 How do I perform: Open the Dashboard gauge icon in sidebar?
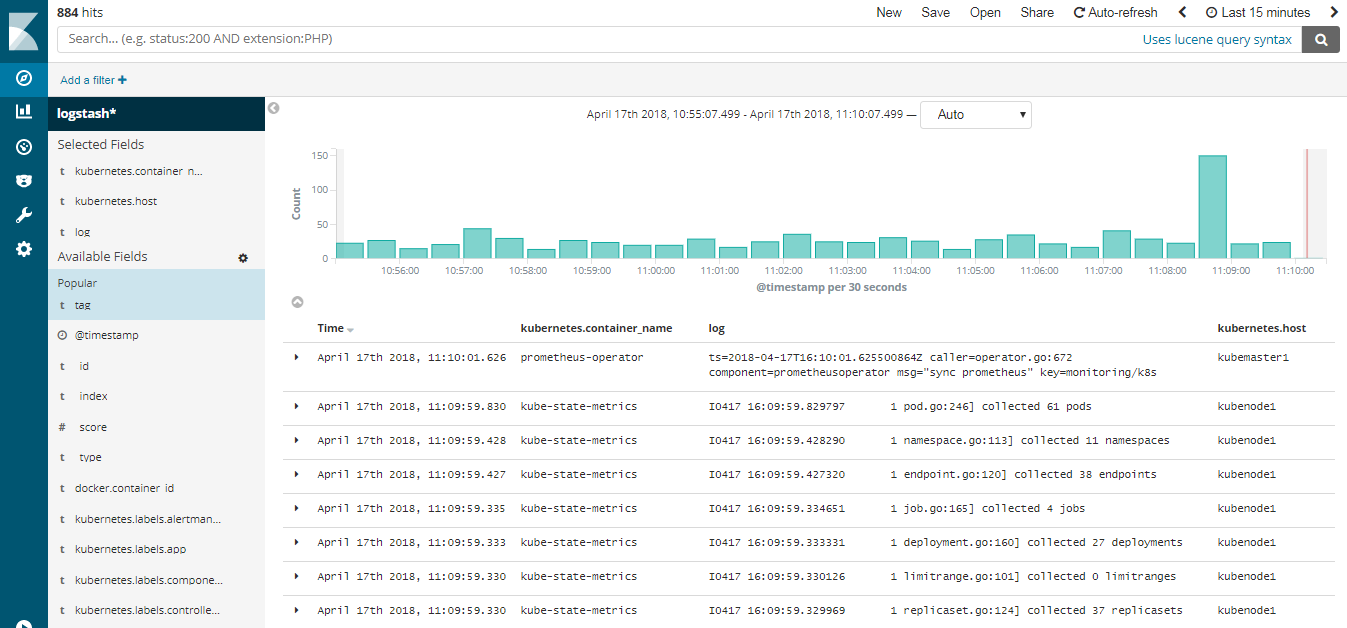coord(24,147)
